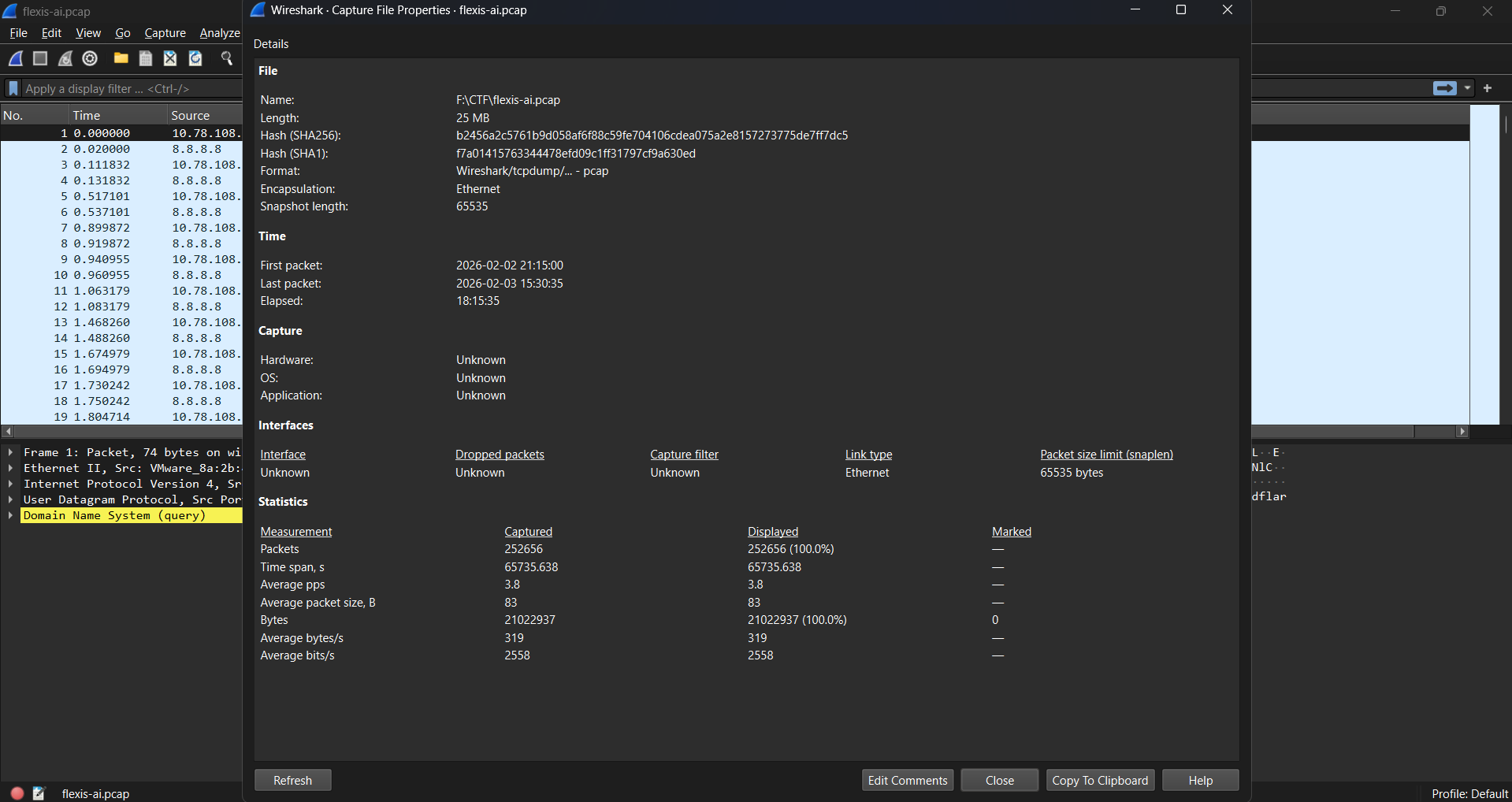The image size is (1512, 802).
Task: Click the SHA1 hash value text
Action: 575,154
